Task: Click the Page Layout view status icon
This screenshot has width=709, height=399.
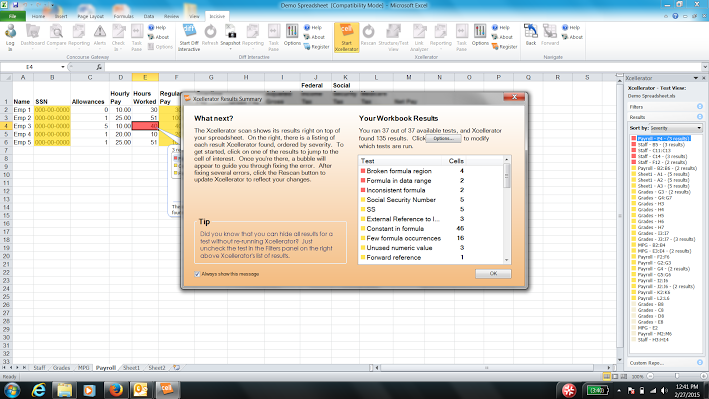Action: pos(615,376)
